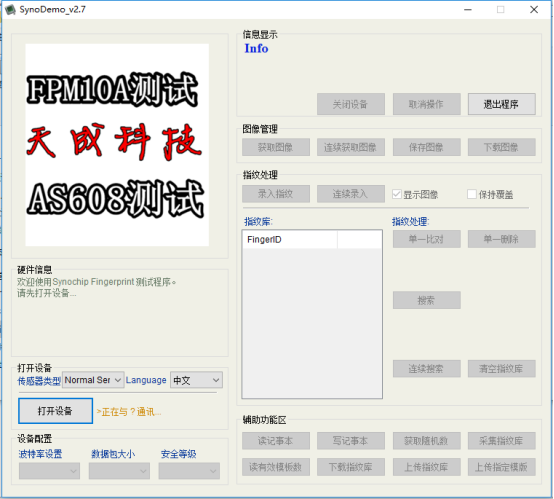Click the 连续获取图像 button
The width and height of the screenshot is (554, 499).
tap(351, 147)
